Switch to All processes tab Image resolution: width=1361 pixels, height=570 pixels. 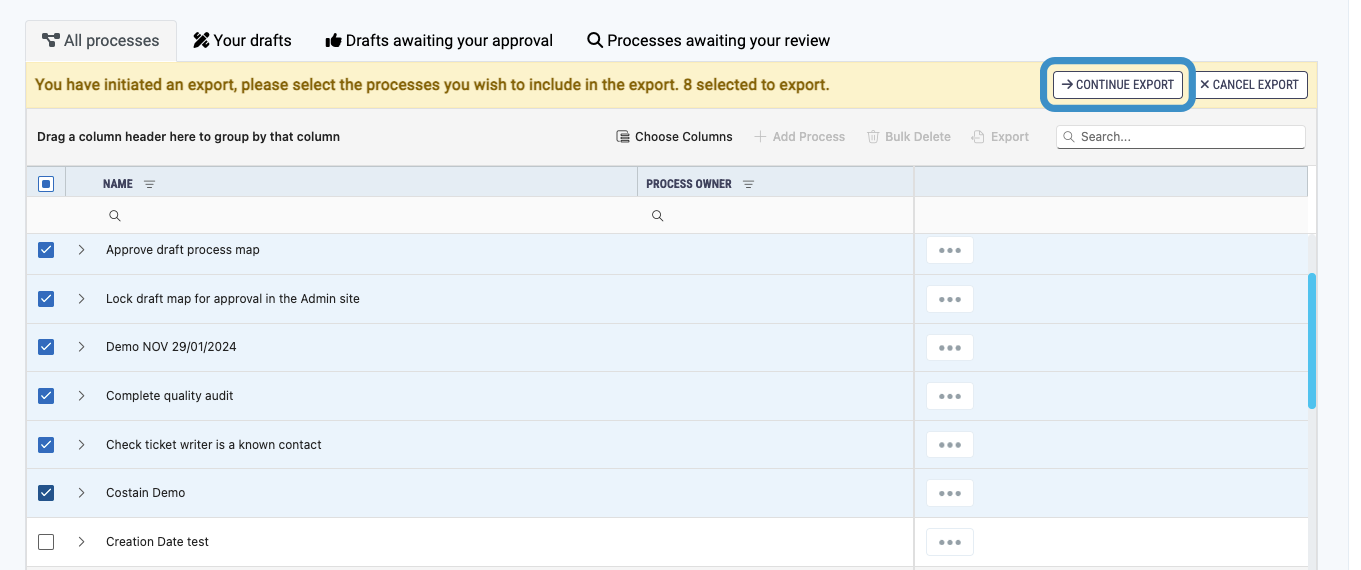pyautogui.click(x=101, y=41)
